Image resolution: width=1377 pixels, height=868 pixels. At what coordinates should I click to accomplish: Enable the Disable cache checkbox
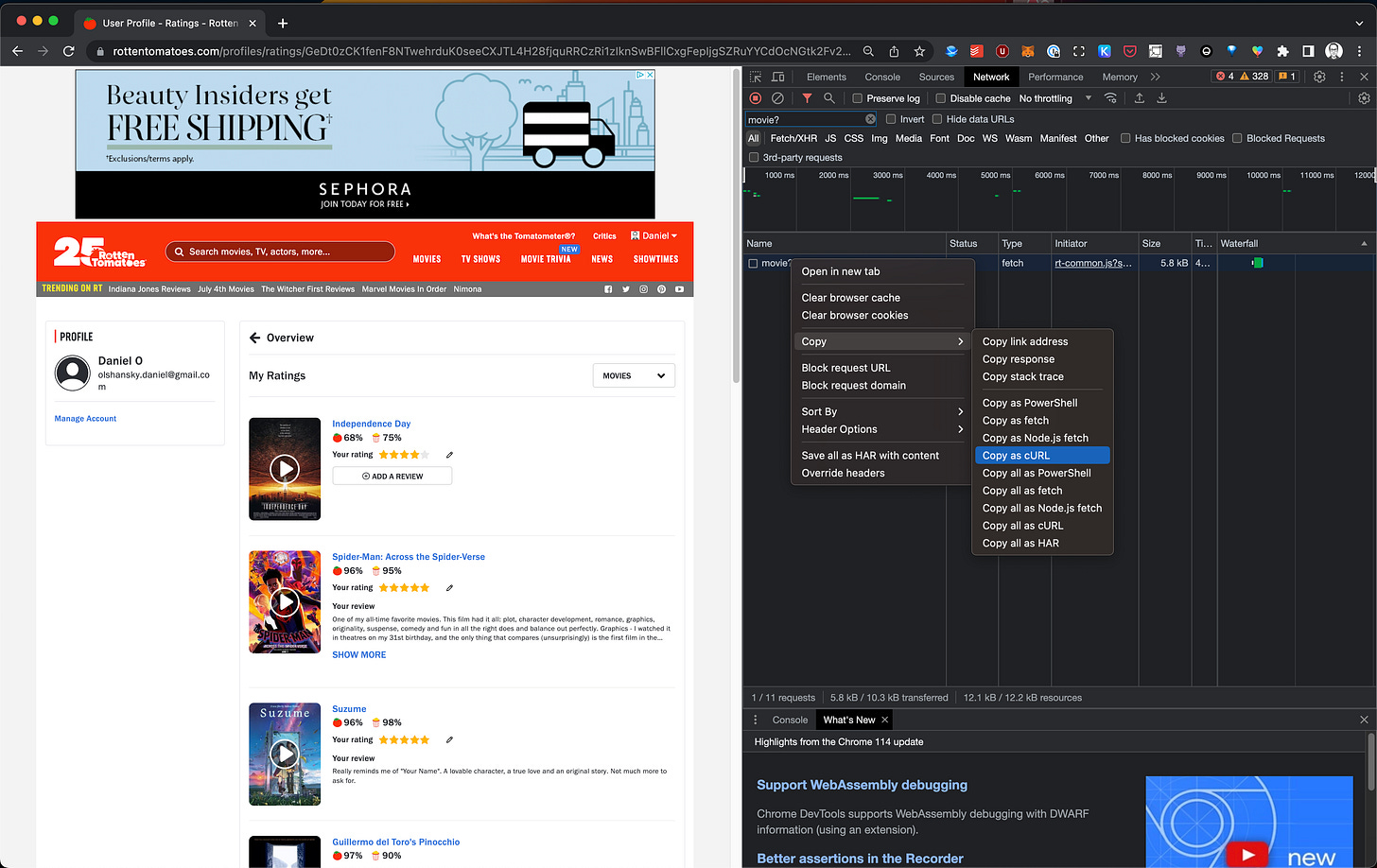(940, 98)
